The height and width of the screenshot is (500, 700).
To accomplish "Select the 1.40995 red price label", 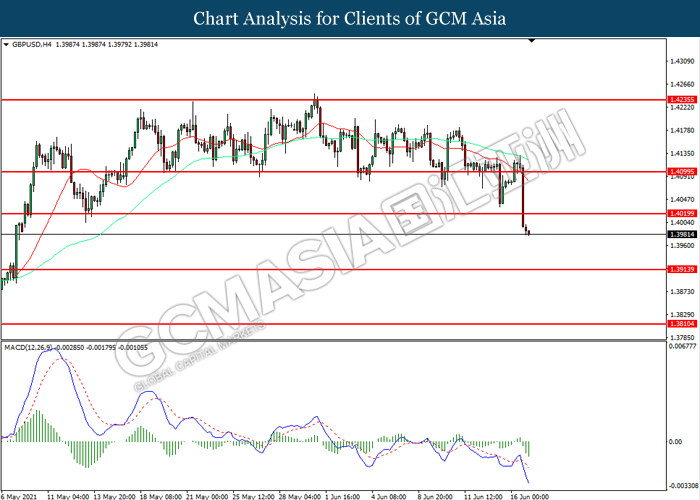I will pyautogui.click(x=682, y=171).
